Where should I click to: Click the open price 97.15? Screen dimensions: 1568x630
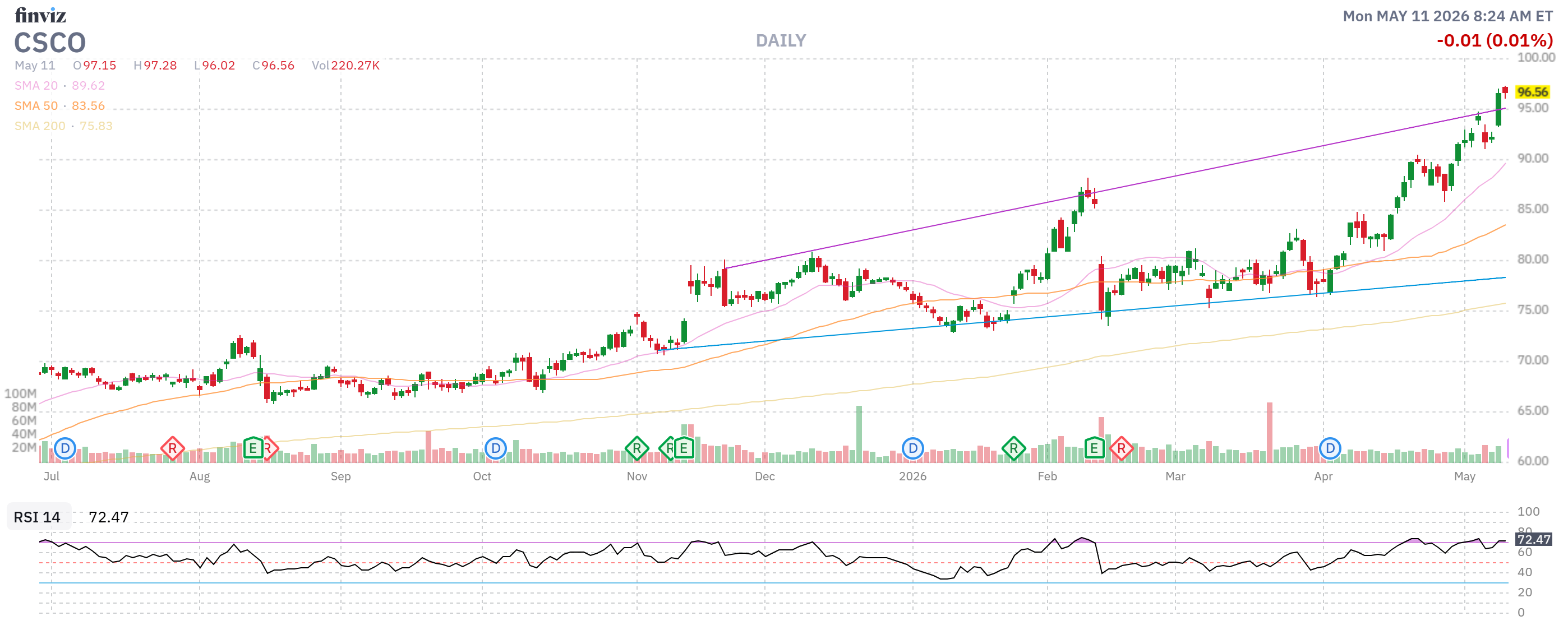point(100,66)
